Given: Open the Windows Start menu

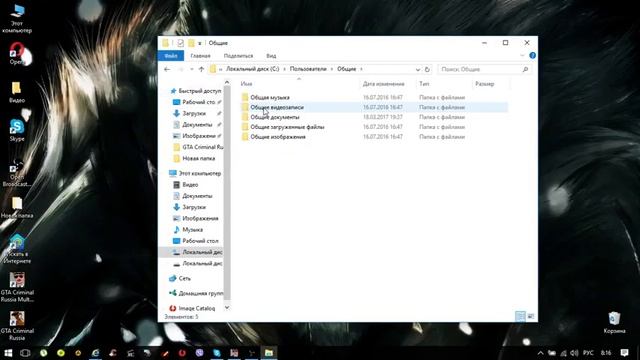Looking at the screenshot, I should point(8,353).
